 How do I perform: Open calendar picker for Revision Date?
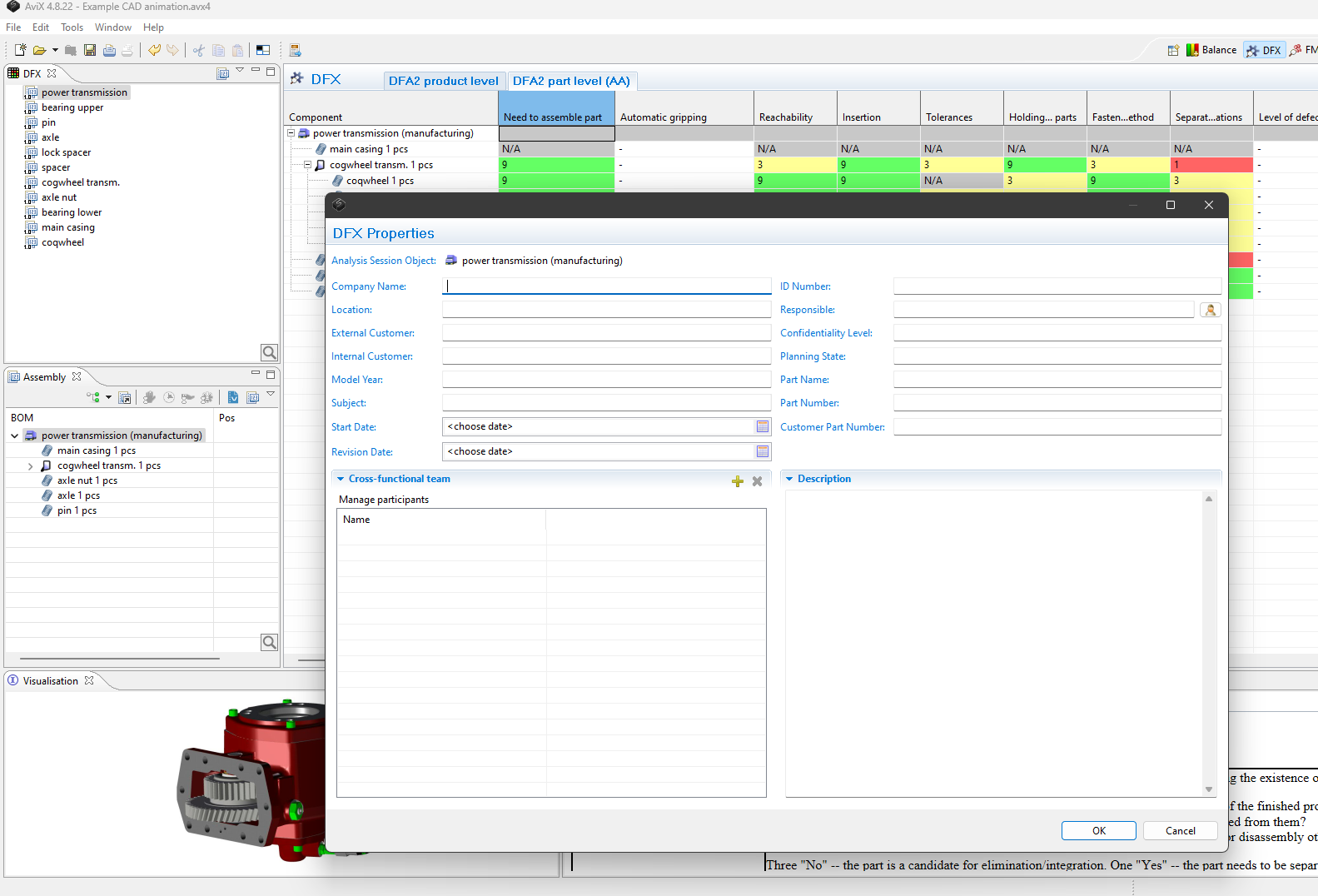click(762, 451)
